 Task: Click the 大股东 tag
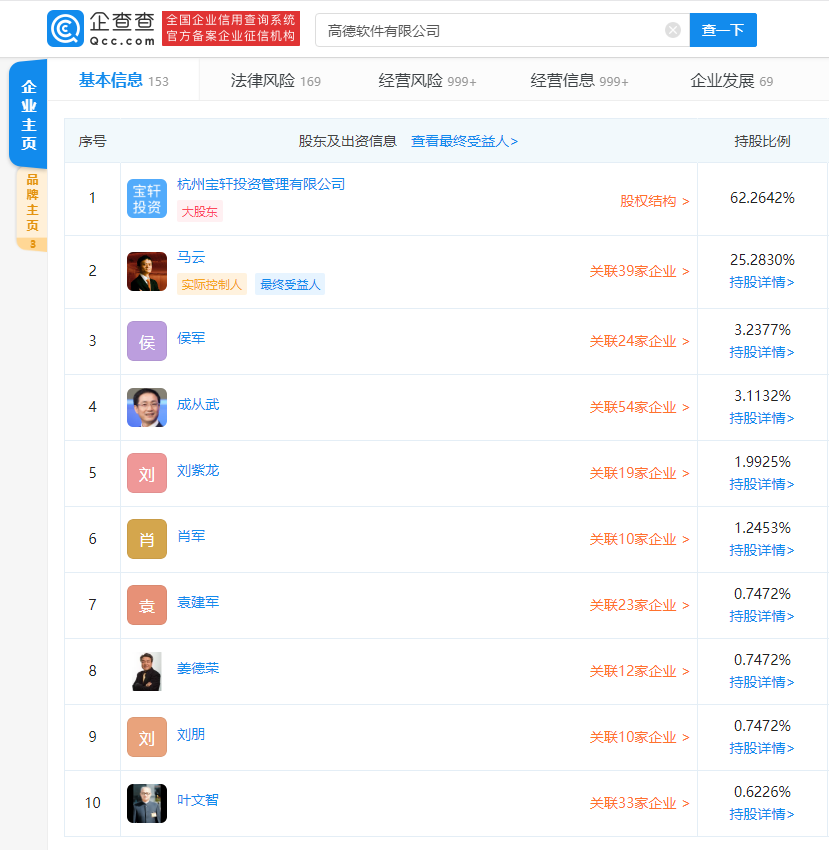pyautogui.click(x=200, y=211)
